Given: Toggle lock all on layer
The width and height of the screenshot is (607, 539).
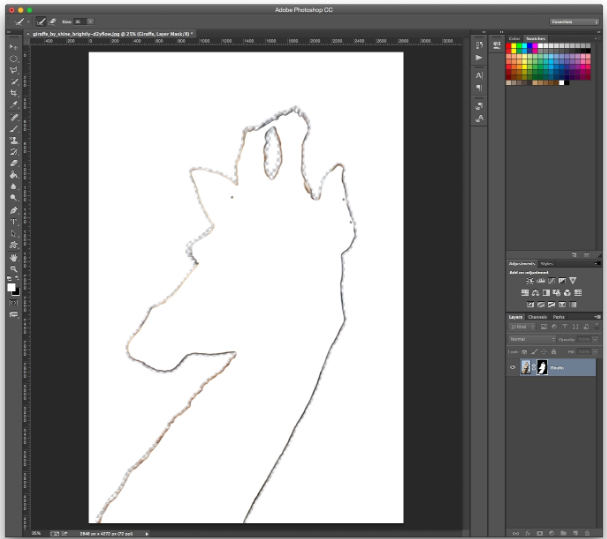Looking at the screenshot, I should click(554, 352).
